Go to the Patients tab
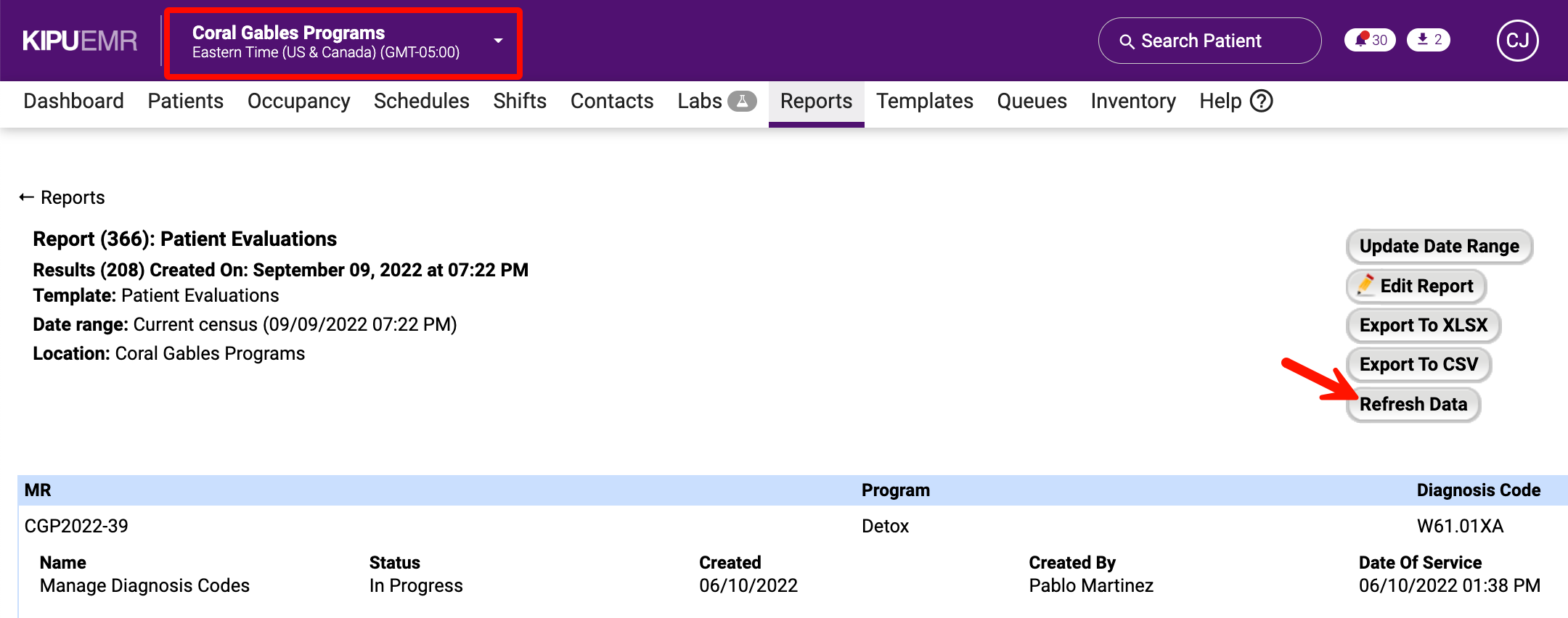The width and height of the screenshot is (1568, 618). [185, 102]
